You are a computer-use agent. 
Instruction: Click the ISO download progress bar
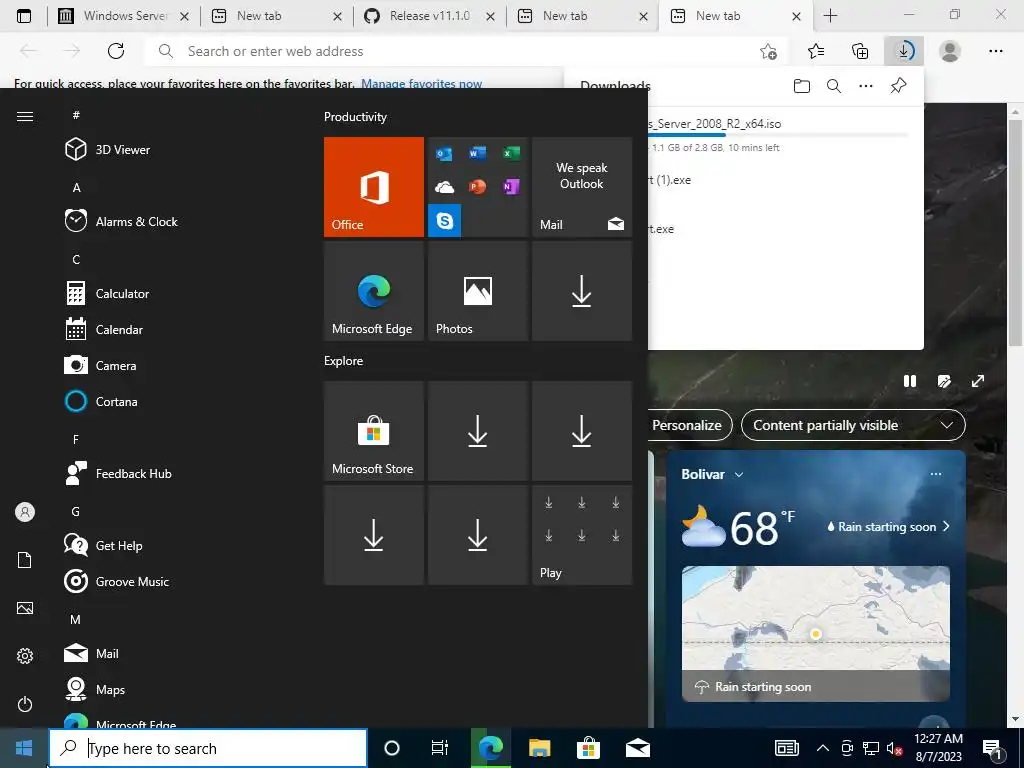(778, 135)
